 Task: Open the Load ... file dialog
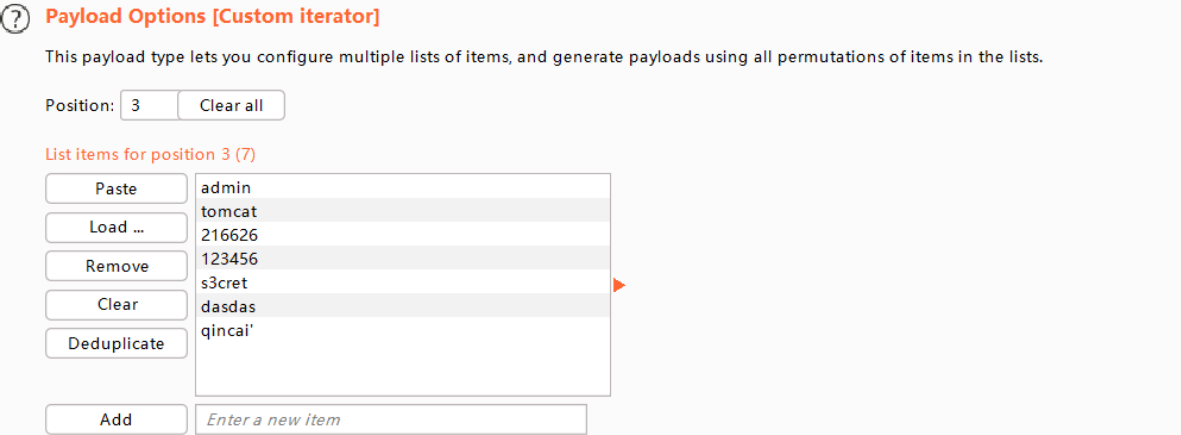tap(116, 227)
